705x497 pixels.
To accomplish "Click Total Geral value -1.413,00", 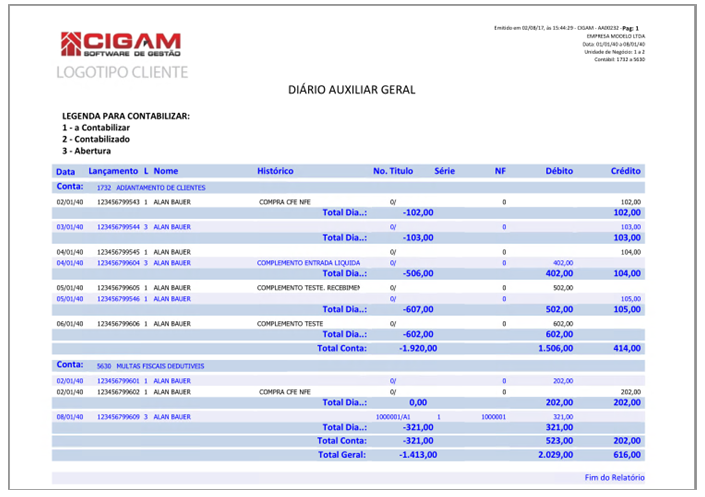I will 418,455.
